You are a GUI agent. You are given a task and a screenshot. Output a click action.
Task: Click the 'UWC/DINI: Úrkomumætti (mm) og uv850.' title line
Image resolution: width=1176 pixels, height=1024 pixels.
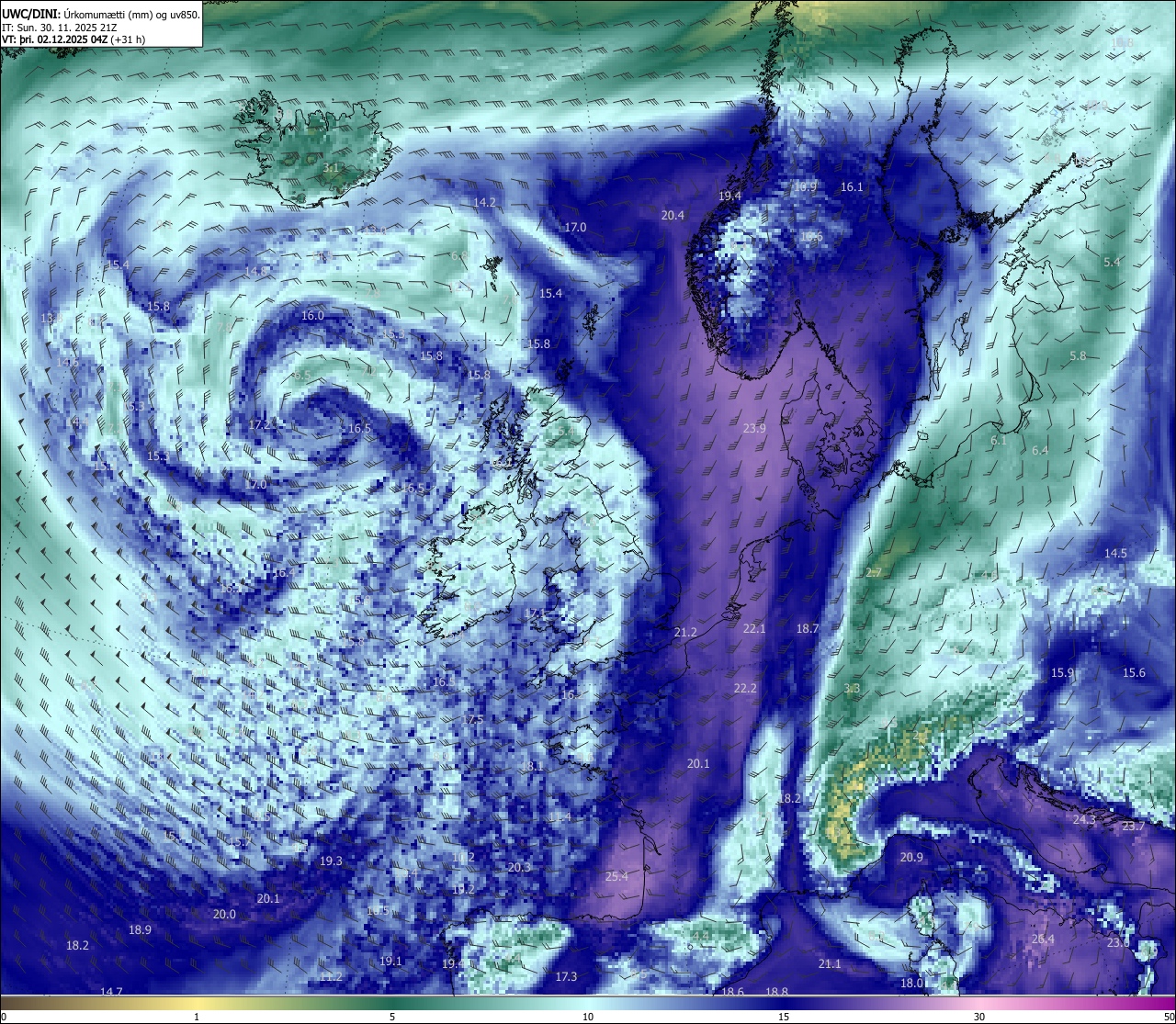101,14
